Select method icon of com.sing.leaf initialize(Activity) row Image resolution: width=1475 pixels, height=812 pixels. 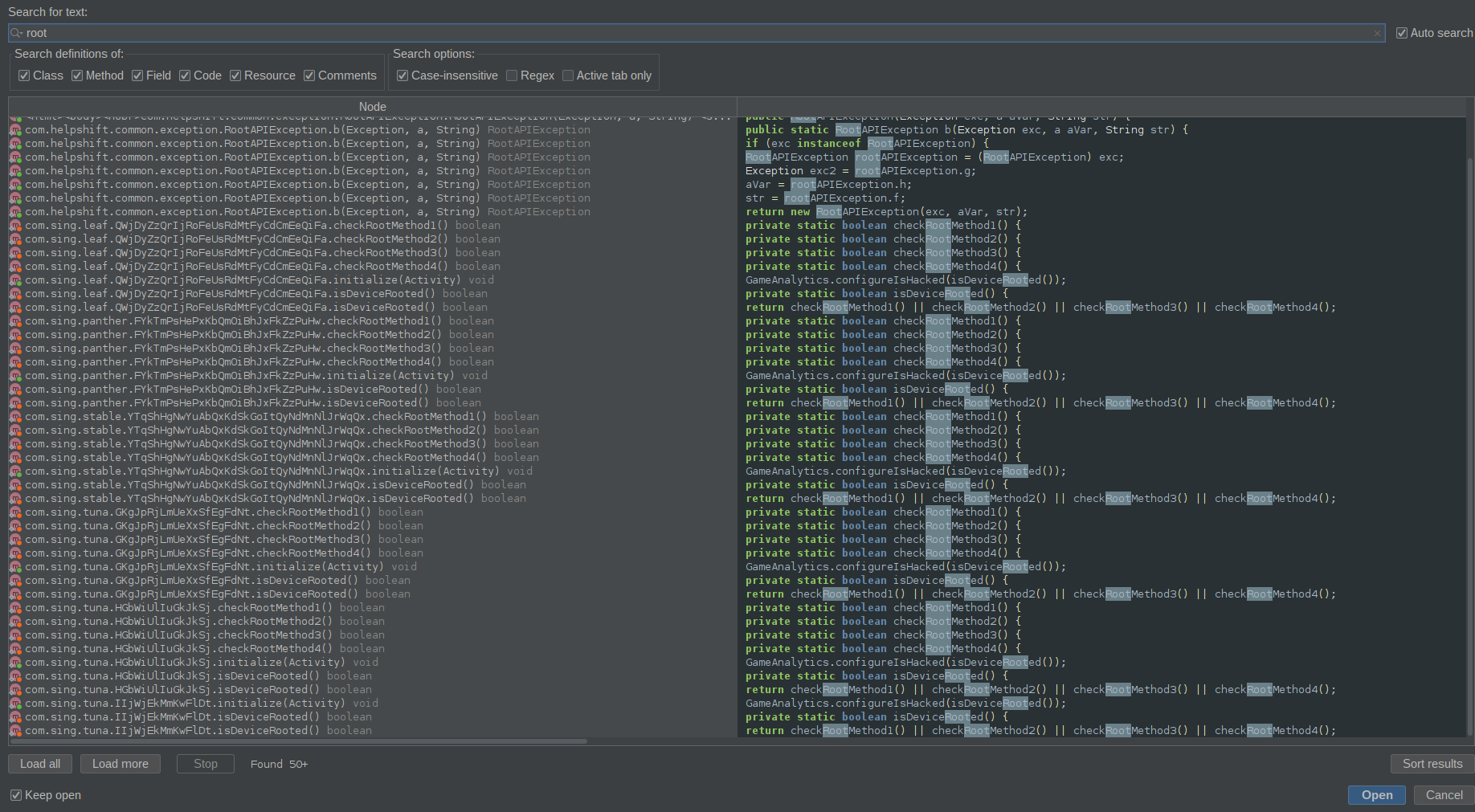pyautogui.click(x=15, y=280)
